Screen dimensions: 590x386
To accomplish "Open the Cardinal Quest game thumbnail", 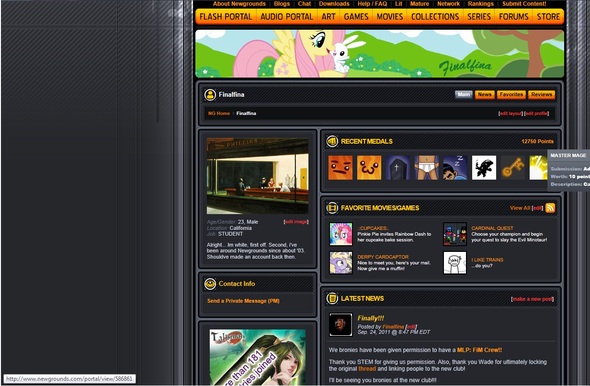I will [x=455, y=234].
